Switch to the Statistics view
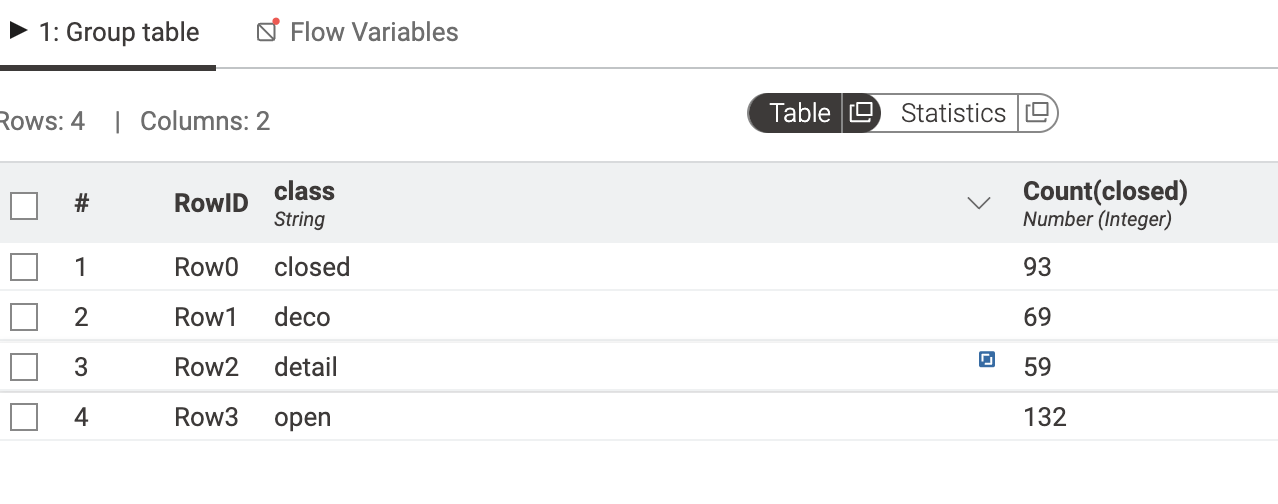 point(953,113)
